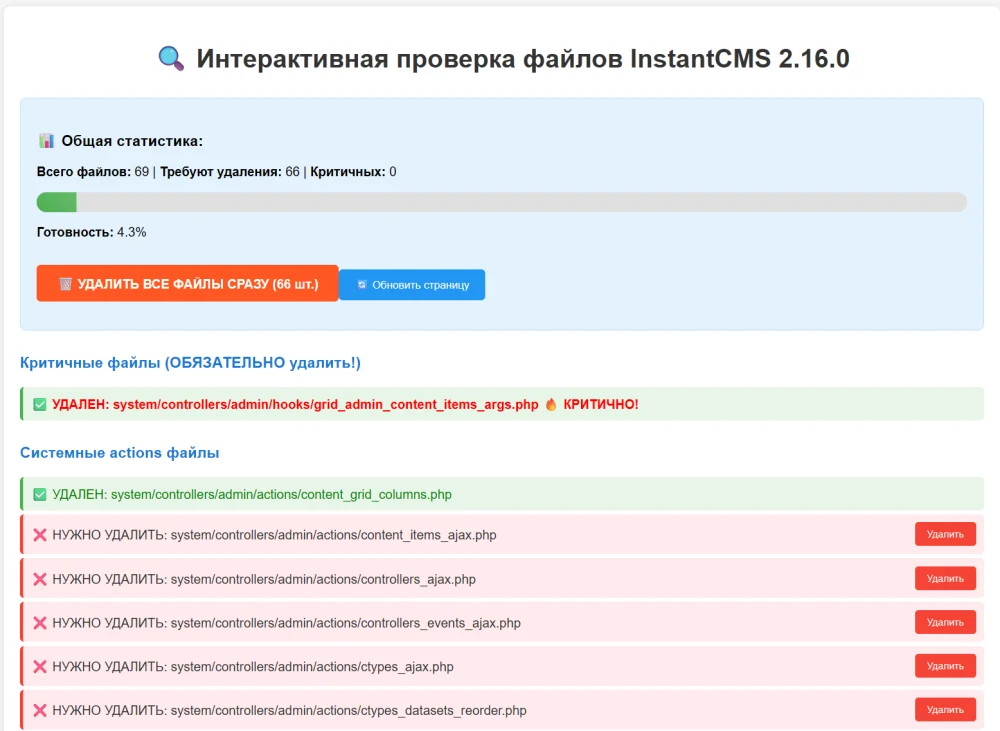Screen dimensions: 1000x731
Task: Click the red X icon of controllers_events_ajax.php row
Action: [x=40, y=623]
